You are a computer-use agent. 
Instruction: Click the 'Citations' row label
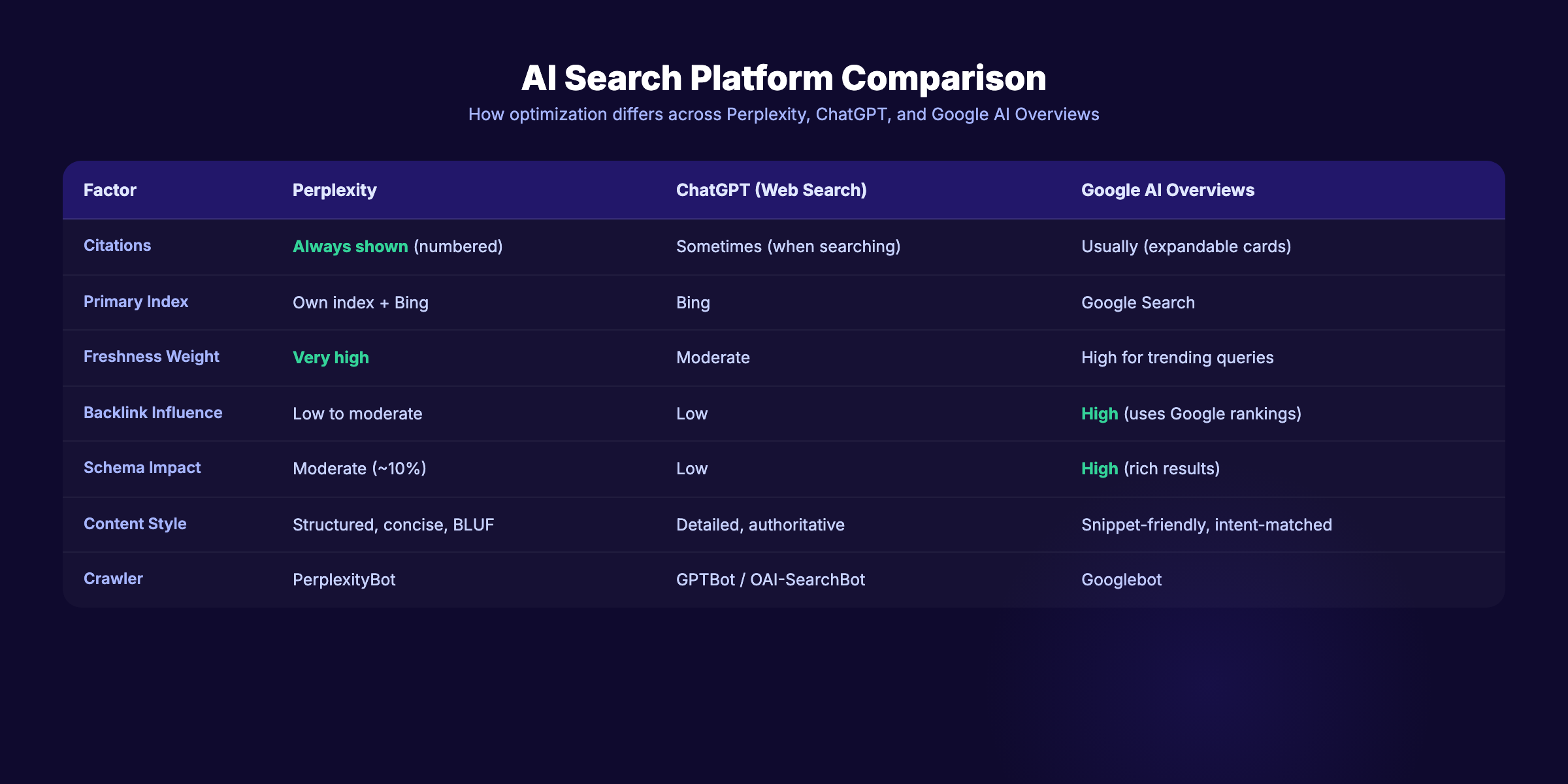pos(117,246)
